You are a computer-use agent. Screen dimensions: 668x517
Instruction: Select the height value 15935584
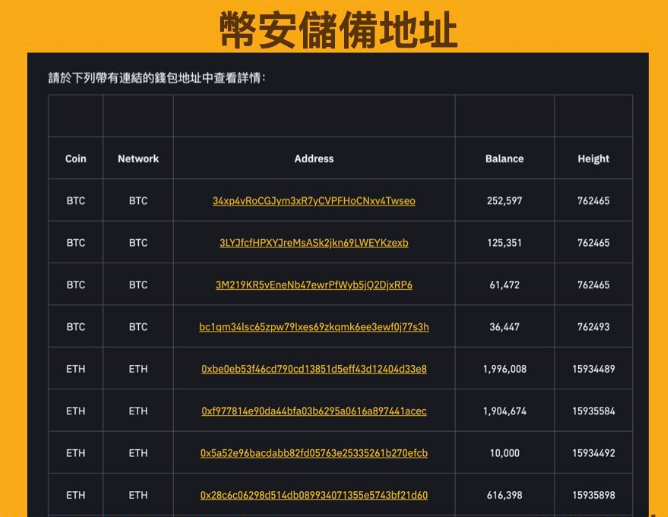click(593, 411)
